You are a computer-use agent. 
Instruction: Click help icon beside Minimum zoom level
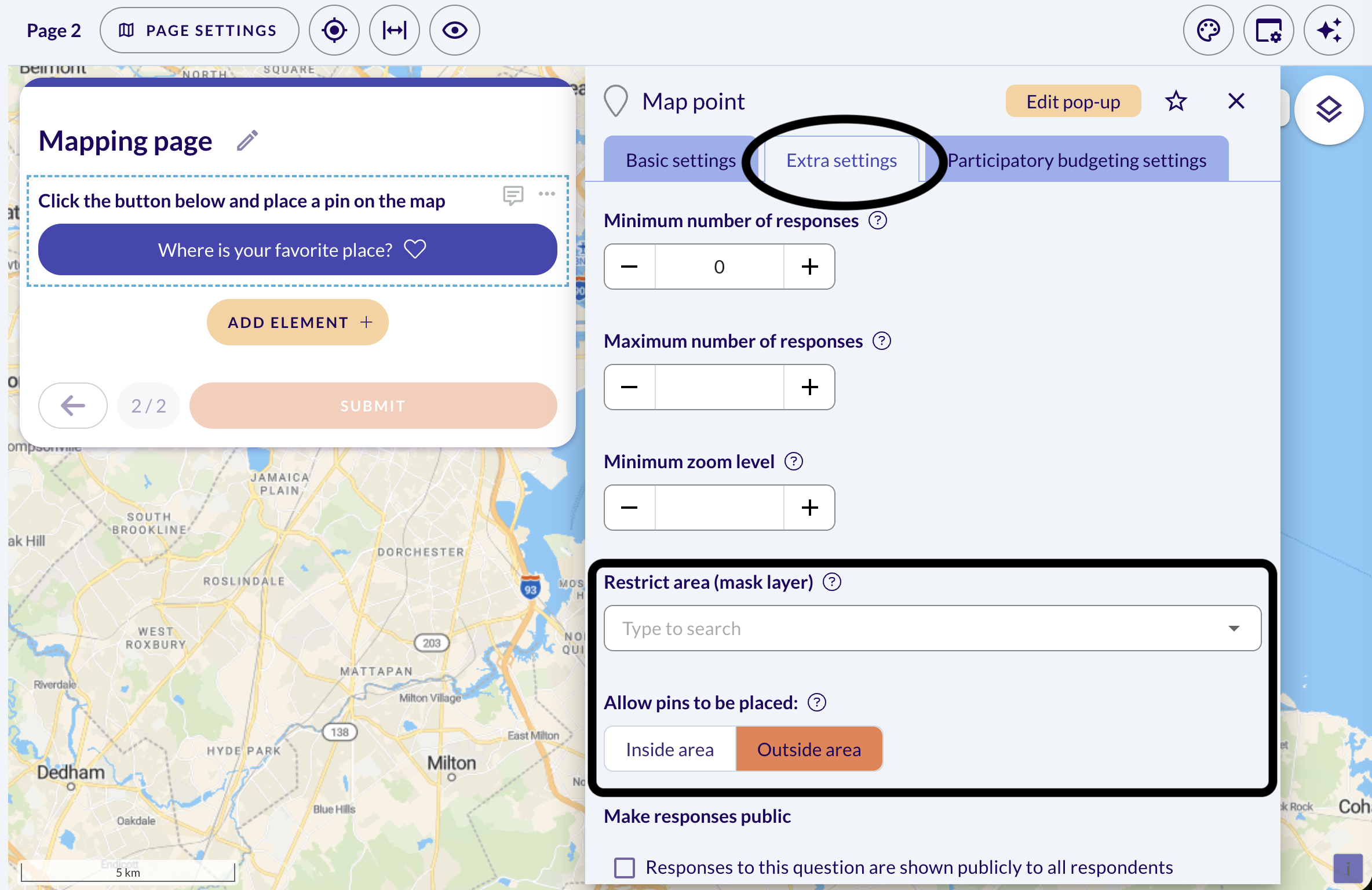point(794,462)
